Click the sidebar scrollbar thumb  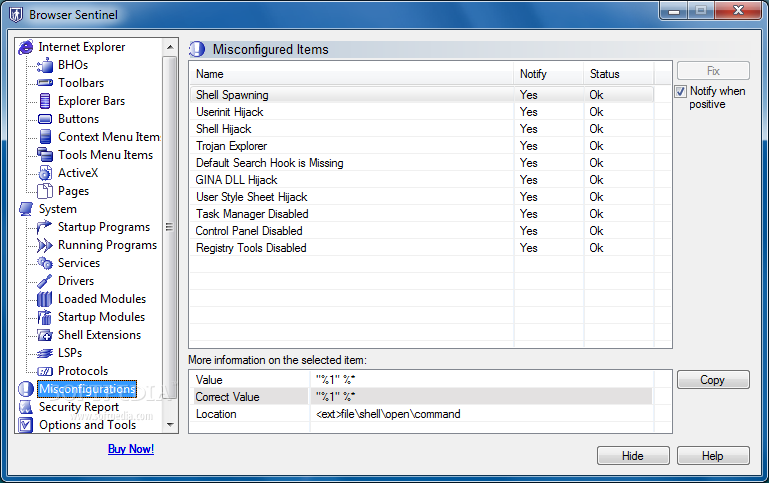[x=170, y=227]
